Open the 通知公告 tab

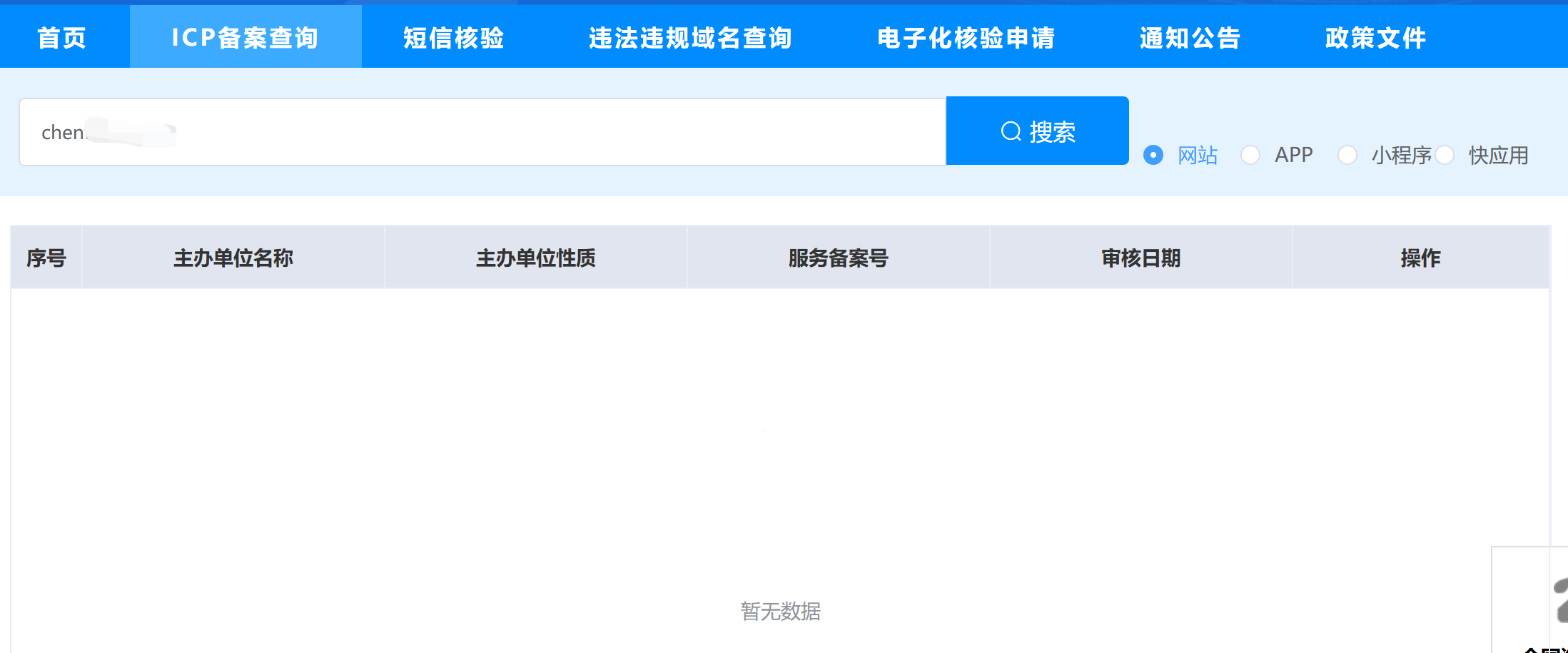click(x=1190, y=37)
